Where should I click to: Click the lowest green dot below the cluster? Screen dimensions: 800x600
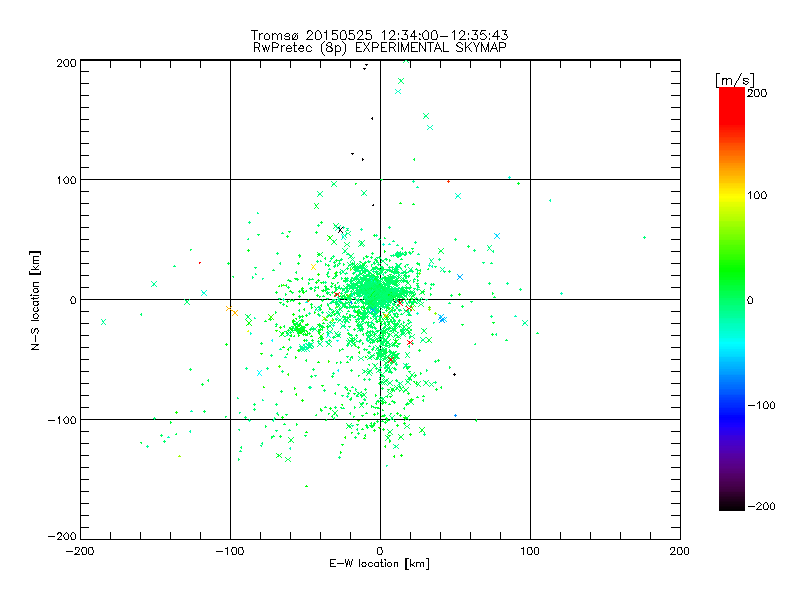pyautogui.click(x=307, y=486)
